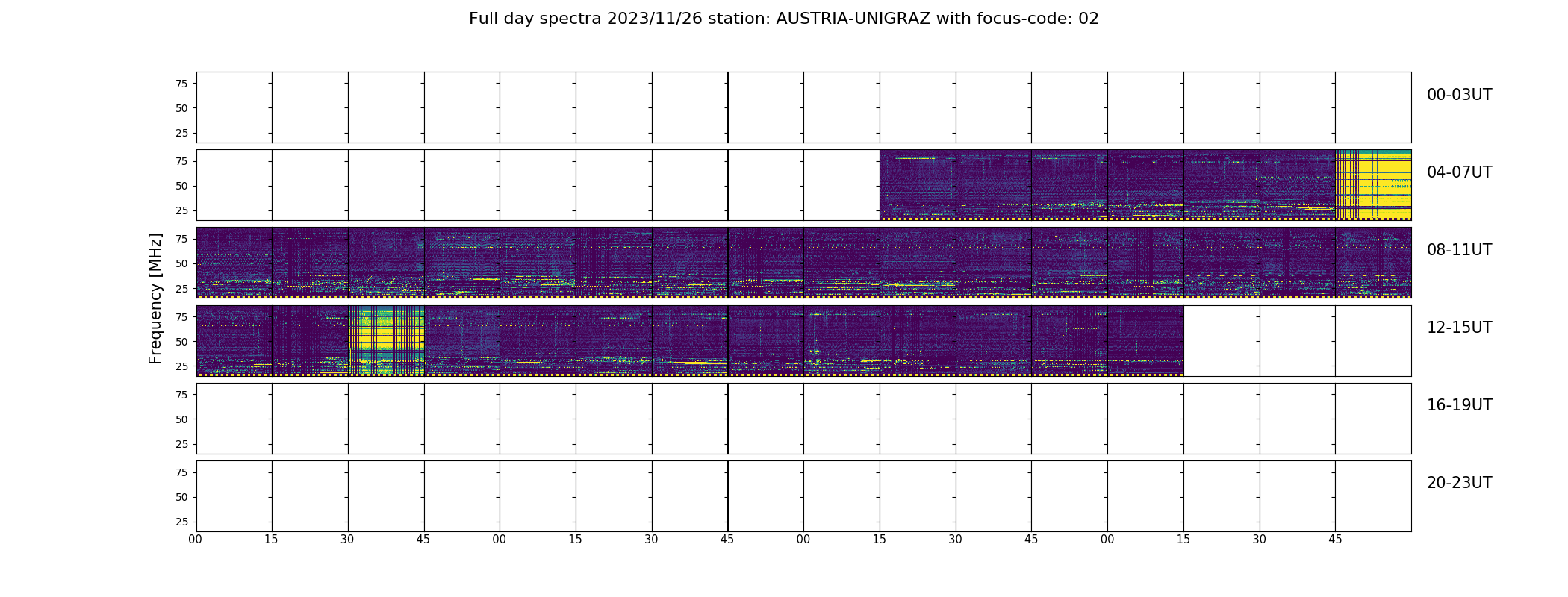The width and height of the screenshot is (1568, 597).
Task: Click the 50 tick label of the 04-07UT row
Action: pos(181,186)
